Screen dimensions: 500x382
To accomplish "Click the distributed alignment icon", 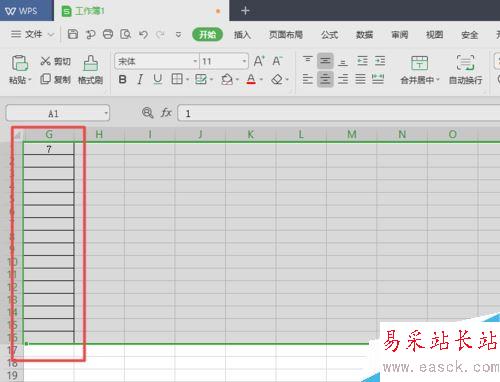I will point(378,79).
